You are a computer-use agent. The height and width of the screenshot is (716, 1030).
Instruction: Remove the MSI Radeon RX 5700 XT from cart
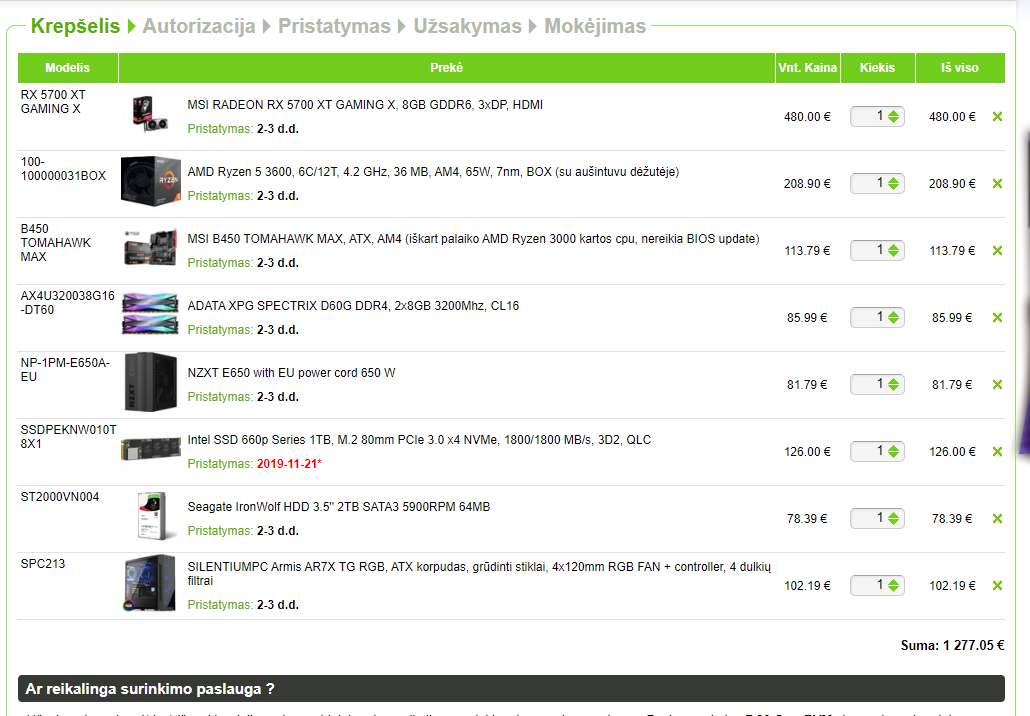[997, 117]
